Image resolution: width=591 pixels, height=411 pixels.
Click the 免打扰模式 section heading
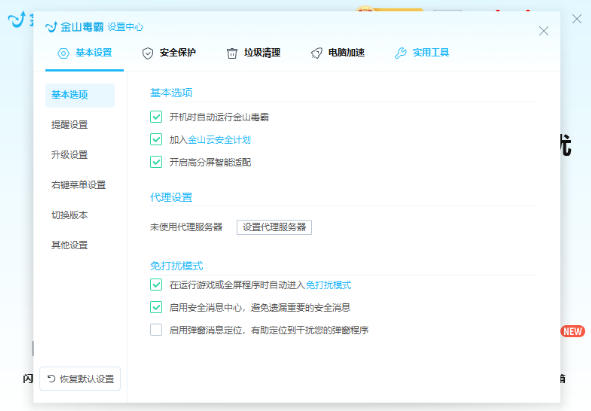pos(176,266)
